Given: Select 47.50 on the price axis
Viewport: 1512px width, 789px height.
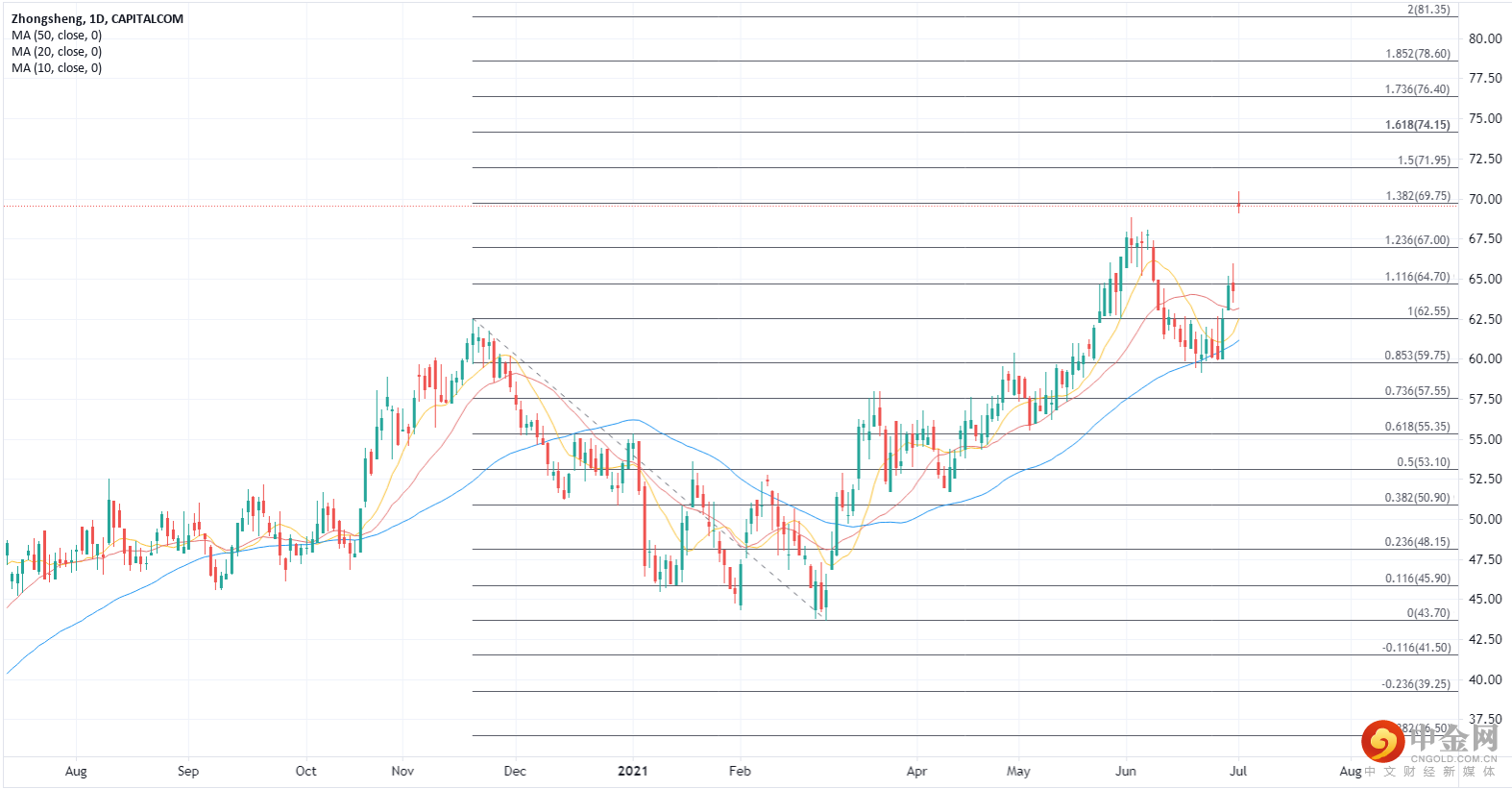Looking at the screenshot, I should point(1485,559).
